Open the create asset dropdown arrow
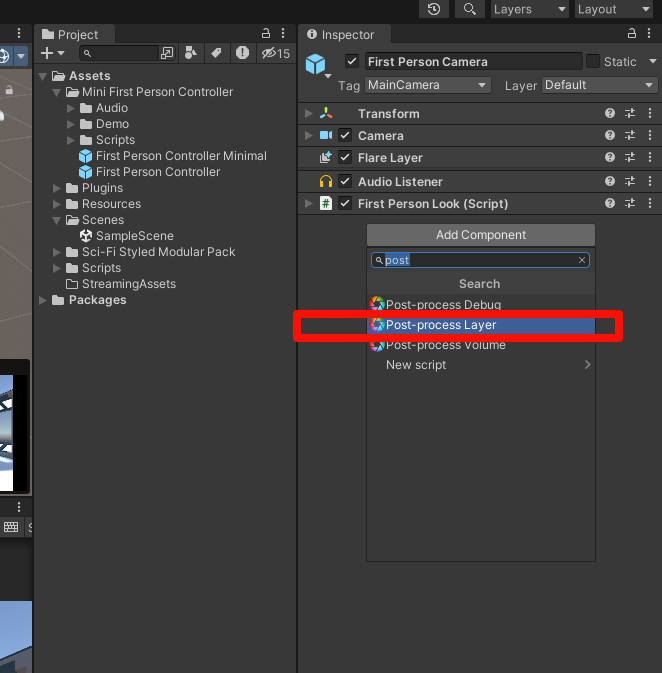Image resolution: width=662 pixels, height=673 pixels. coord(61,53)
